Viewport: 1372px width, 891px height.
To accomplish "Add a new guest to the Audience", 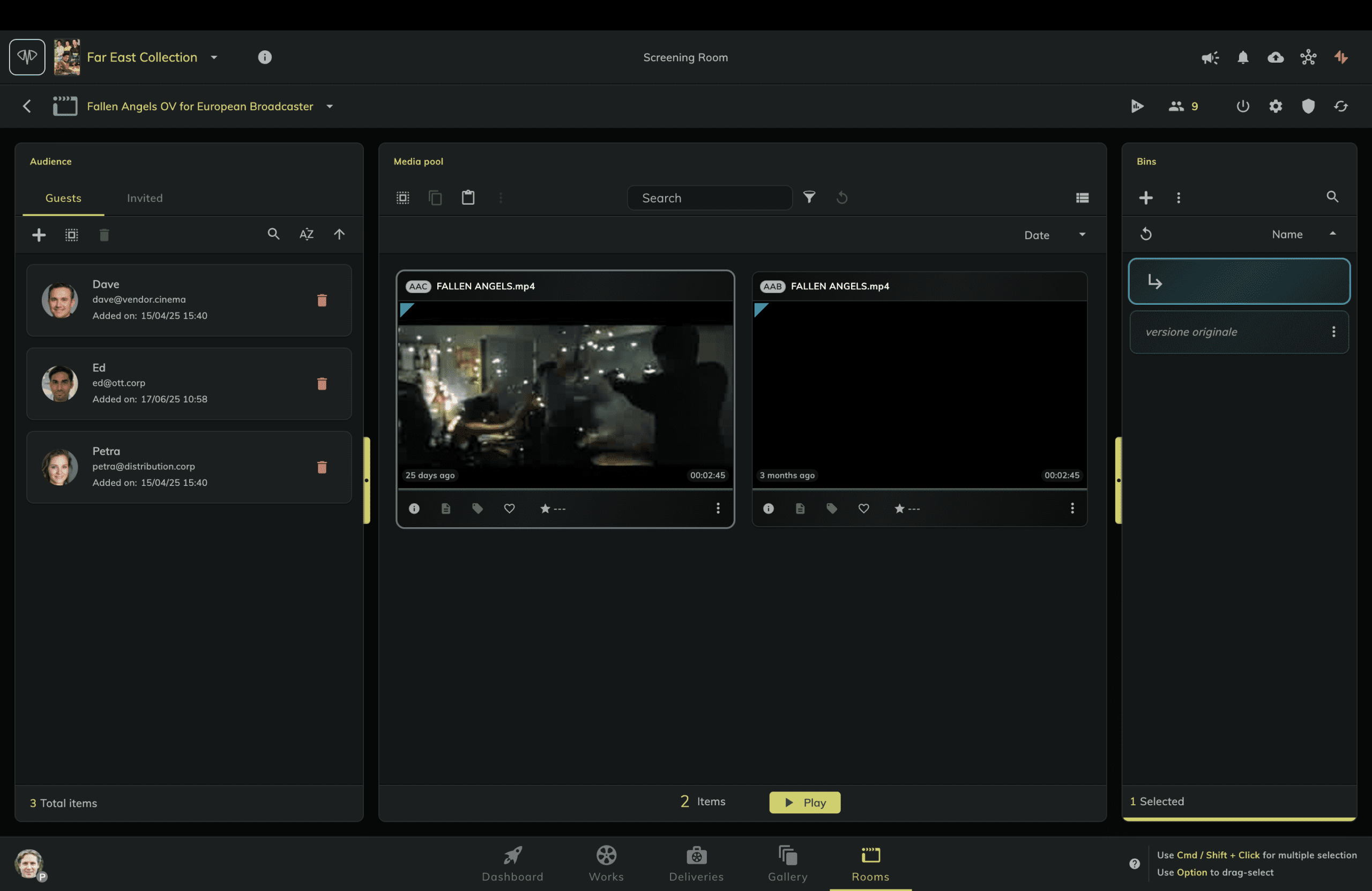I will 39,235.
